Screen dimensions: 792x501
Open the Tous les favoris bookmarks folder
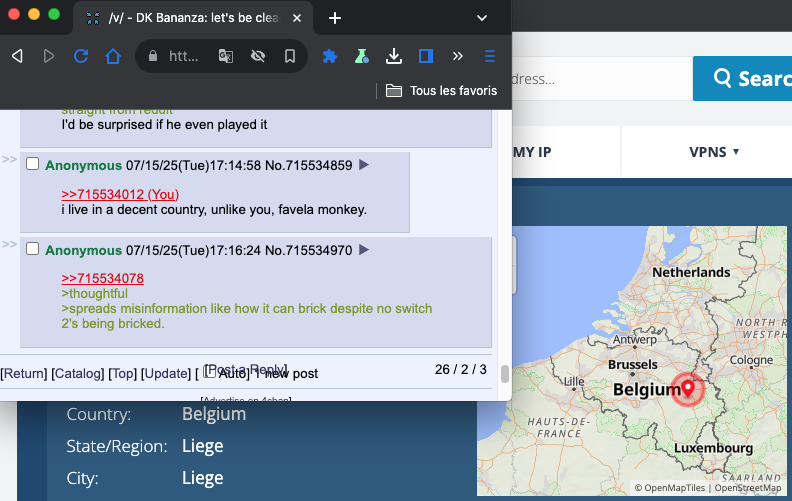pyautogui.click(x=441, y=91)
